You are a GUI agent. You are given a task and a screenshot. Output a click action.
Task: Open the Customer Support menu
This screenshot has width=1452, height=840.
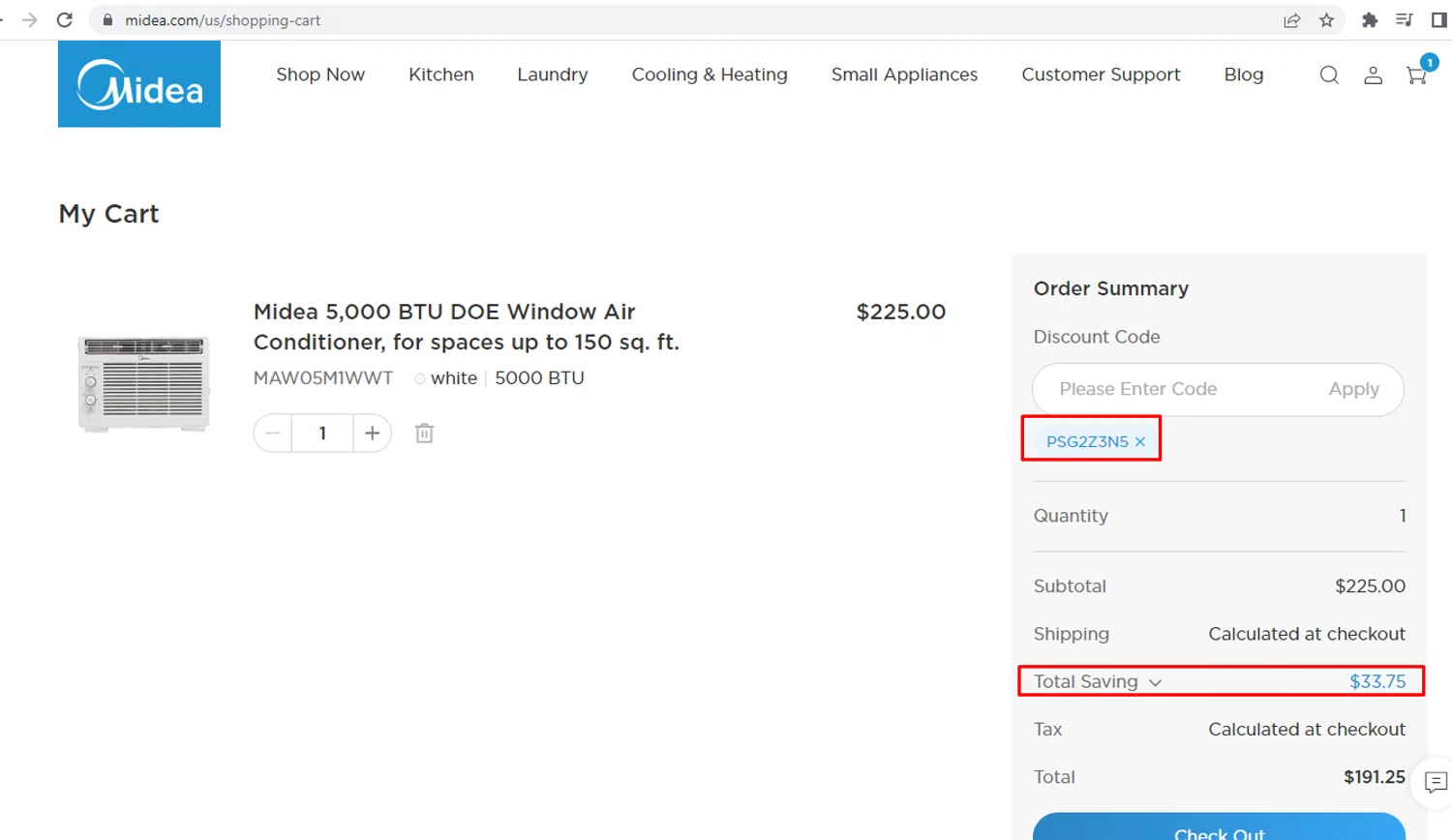pos(1101,75)
